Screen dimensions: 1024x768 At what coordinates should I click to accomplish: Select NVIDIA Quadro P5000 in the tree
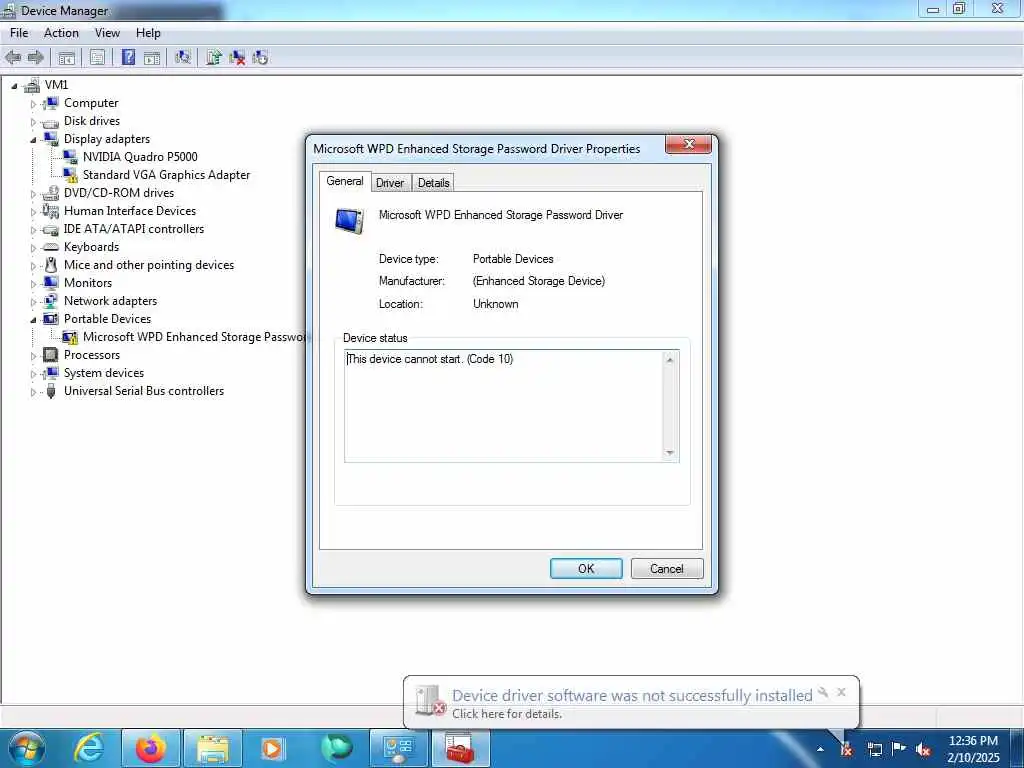[140, 157]
